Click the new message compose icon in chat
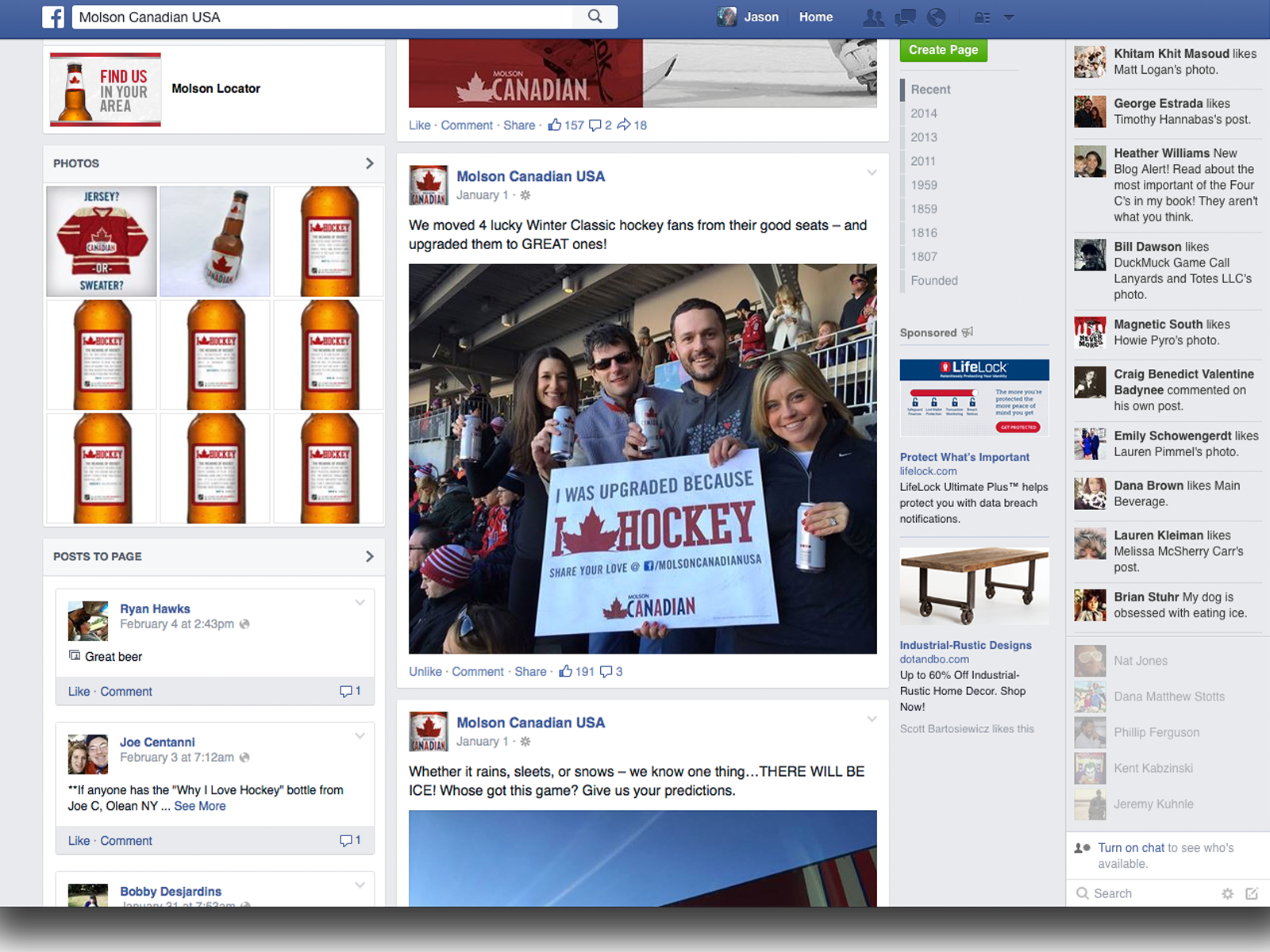Viewport: 1270px width, 952px height. pyautogui.click(x=1252, y=893)
